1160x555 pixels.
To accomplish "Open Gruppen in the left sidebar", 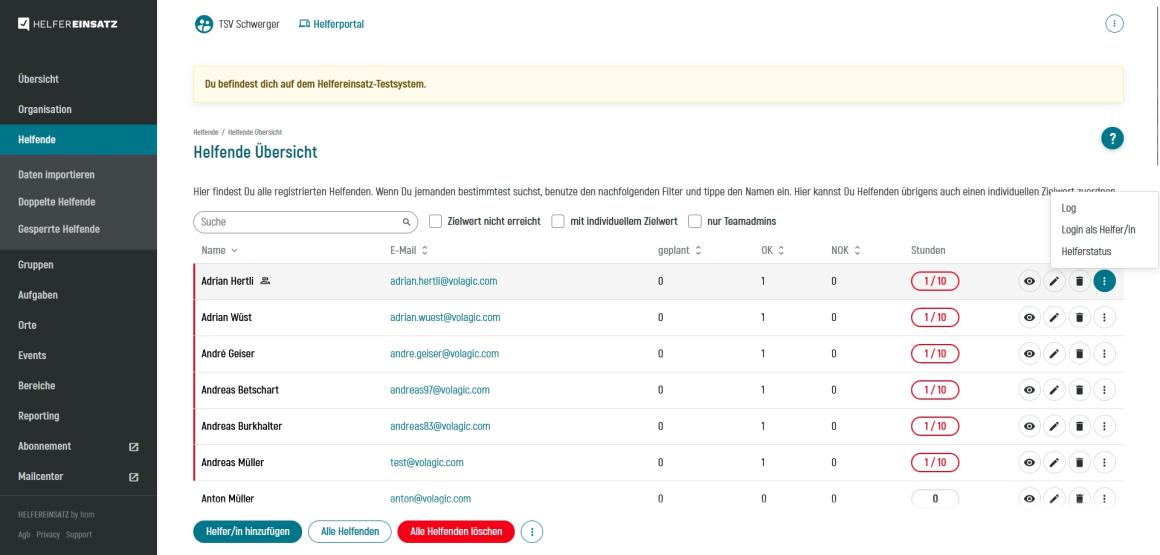I will point(36,266).
